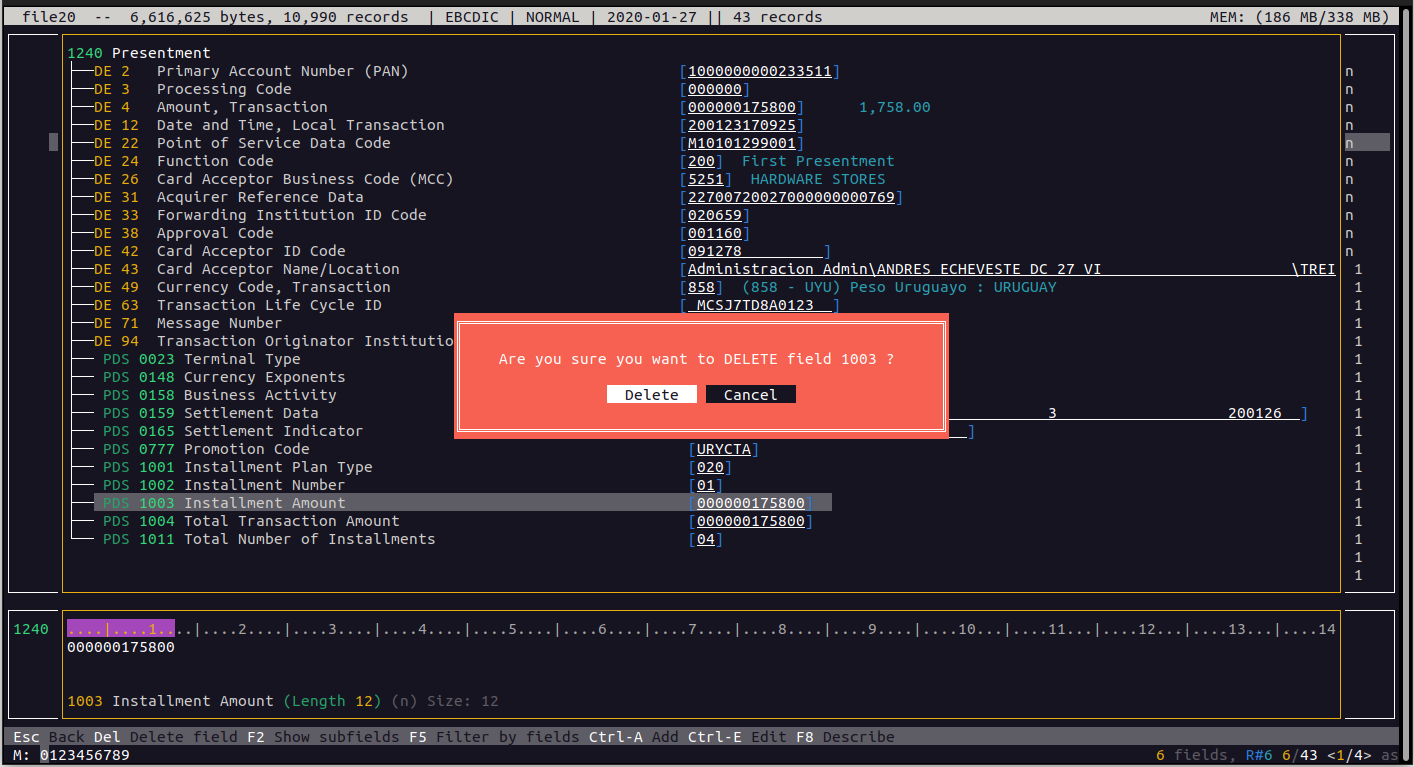Click the MCC value 5251 field
1414x767 pixels.
[706, 179]
